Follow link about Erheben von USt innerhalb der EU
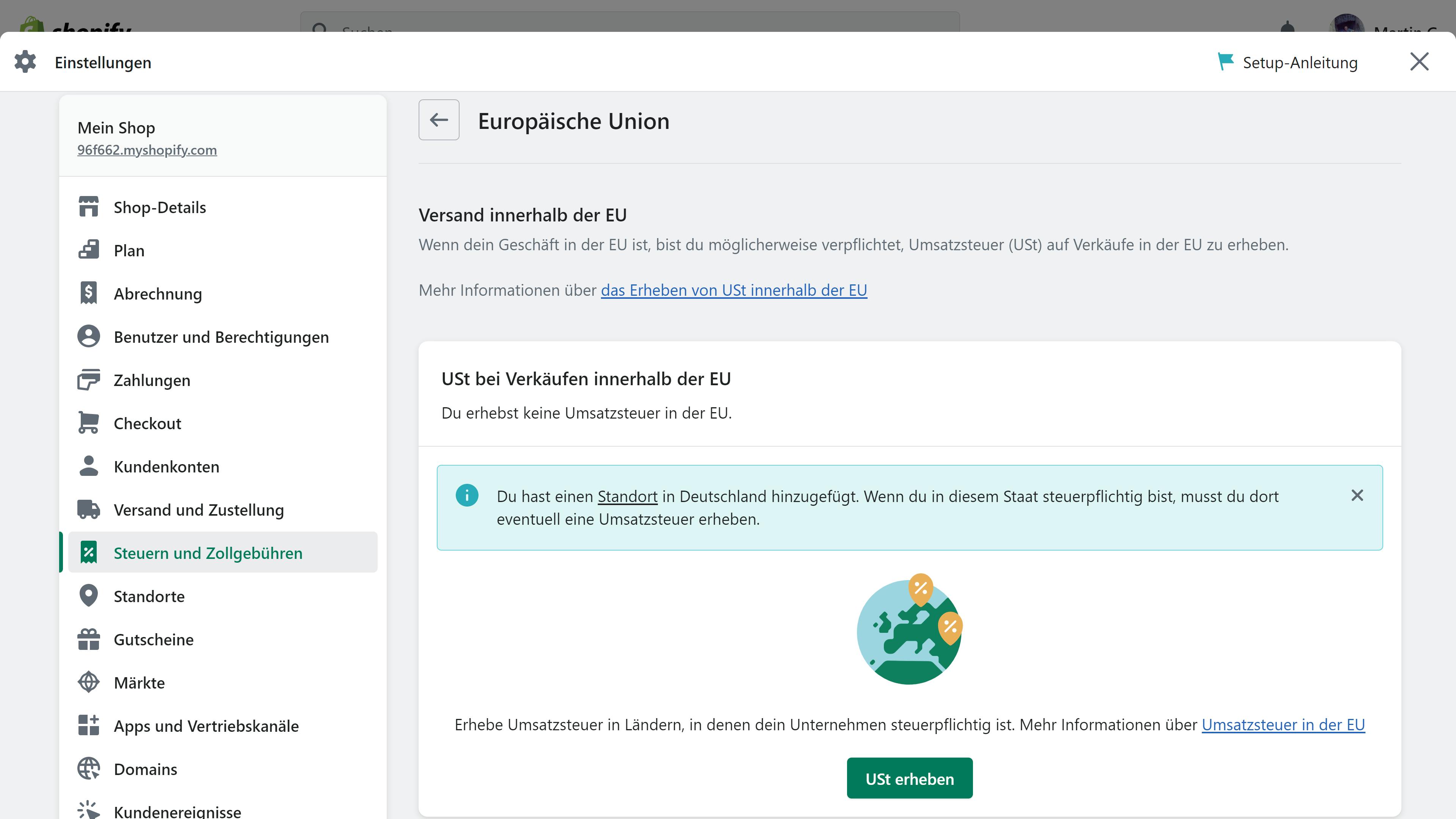 coord(734,290)
